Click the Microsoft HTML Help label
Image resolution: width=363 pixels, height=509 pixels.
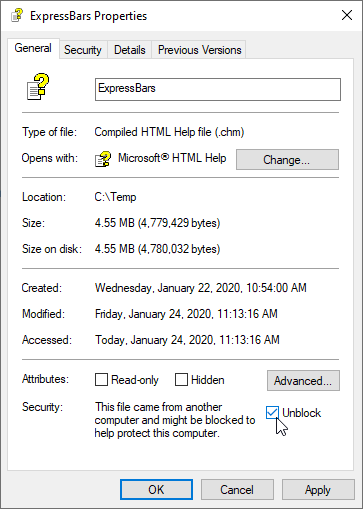[172, 158]
